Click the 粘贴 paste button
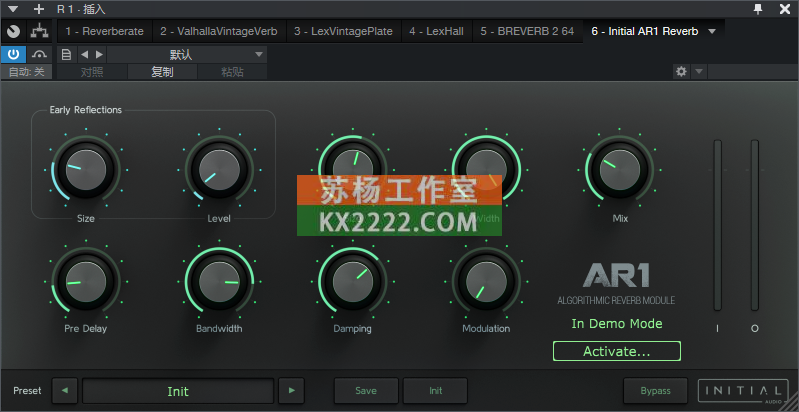 232,72
